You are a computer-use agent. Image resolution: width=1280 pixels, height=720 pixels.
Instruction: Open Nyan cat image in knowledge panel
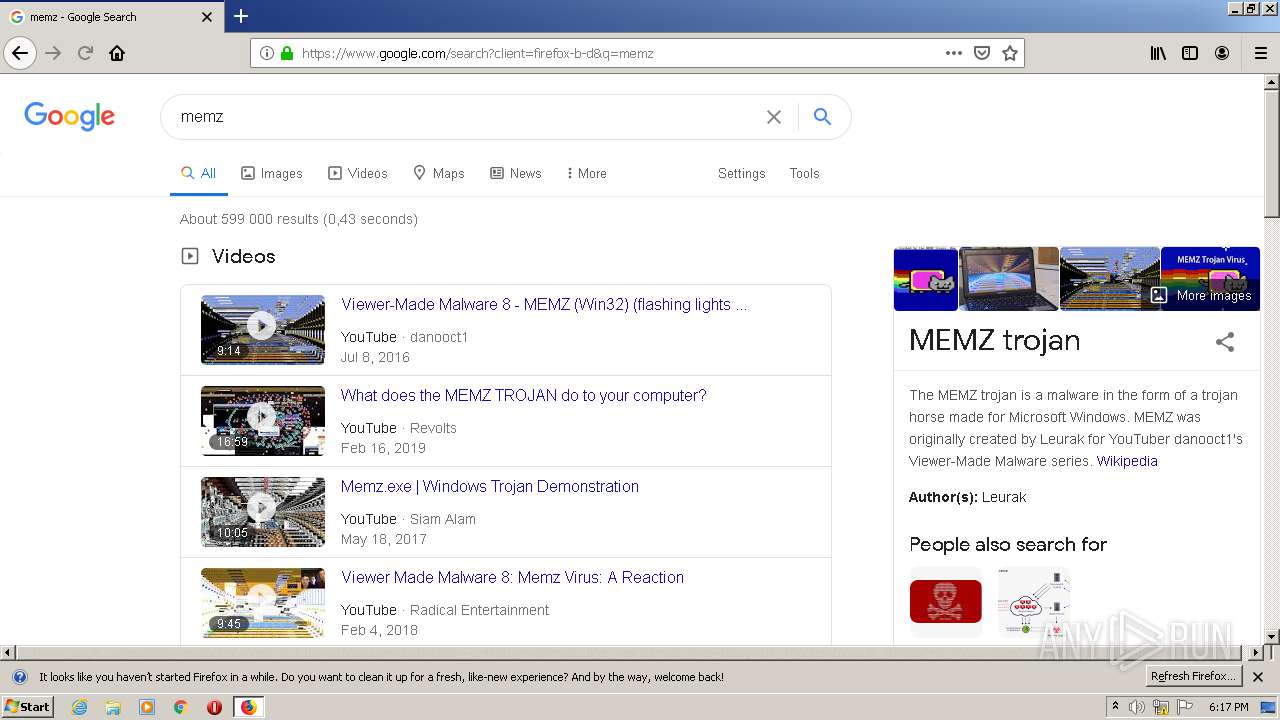point(925,279)
